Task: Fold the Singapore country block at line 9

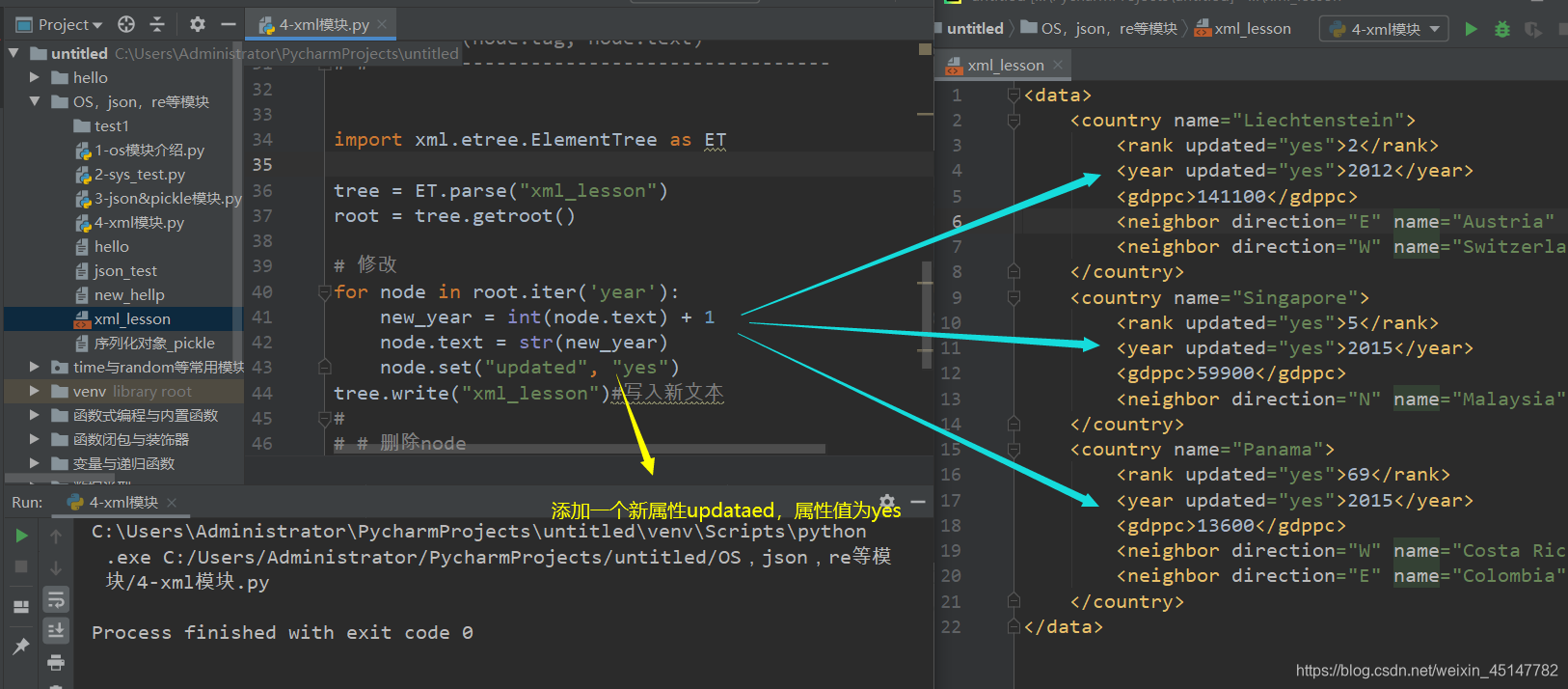Action: point(1014,297)
